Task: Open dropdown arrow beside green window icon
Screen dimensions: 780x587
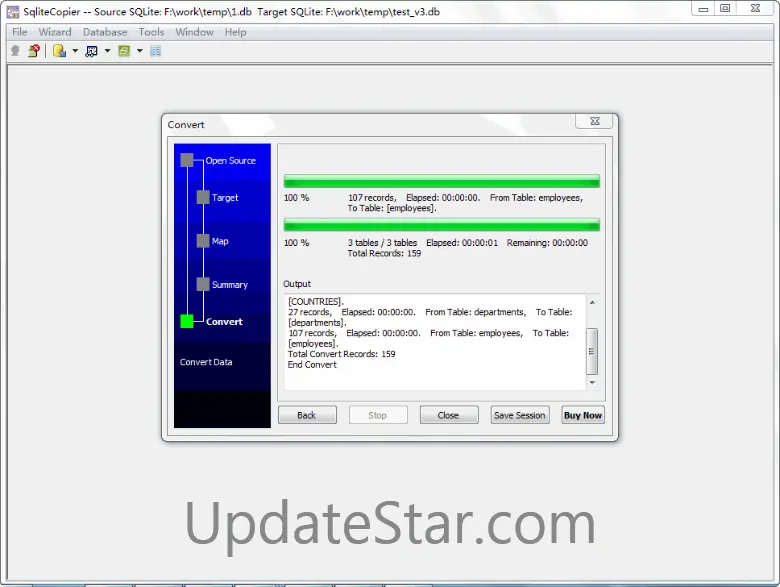Action: pos(140,51)
